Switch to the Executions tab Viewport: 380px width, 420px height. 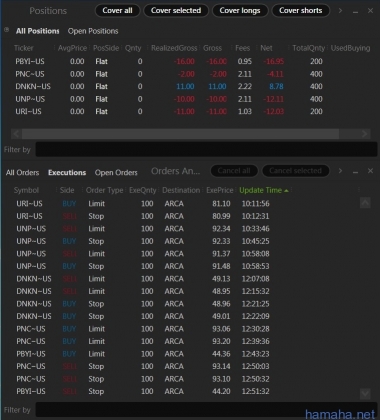pyautogui.click(x=67, y=173)
